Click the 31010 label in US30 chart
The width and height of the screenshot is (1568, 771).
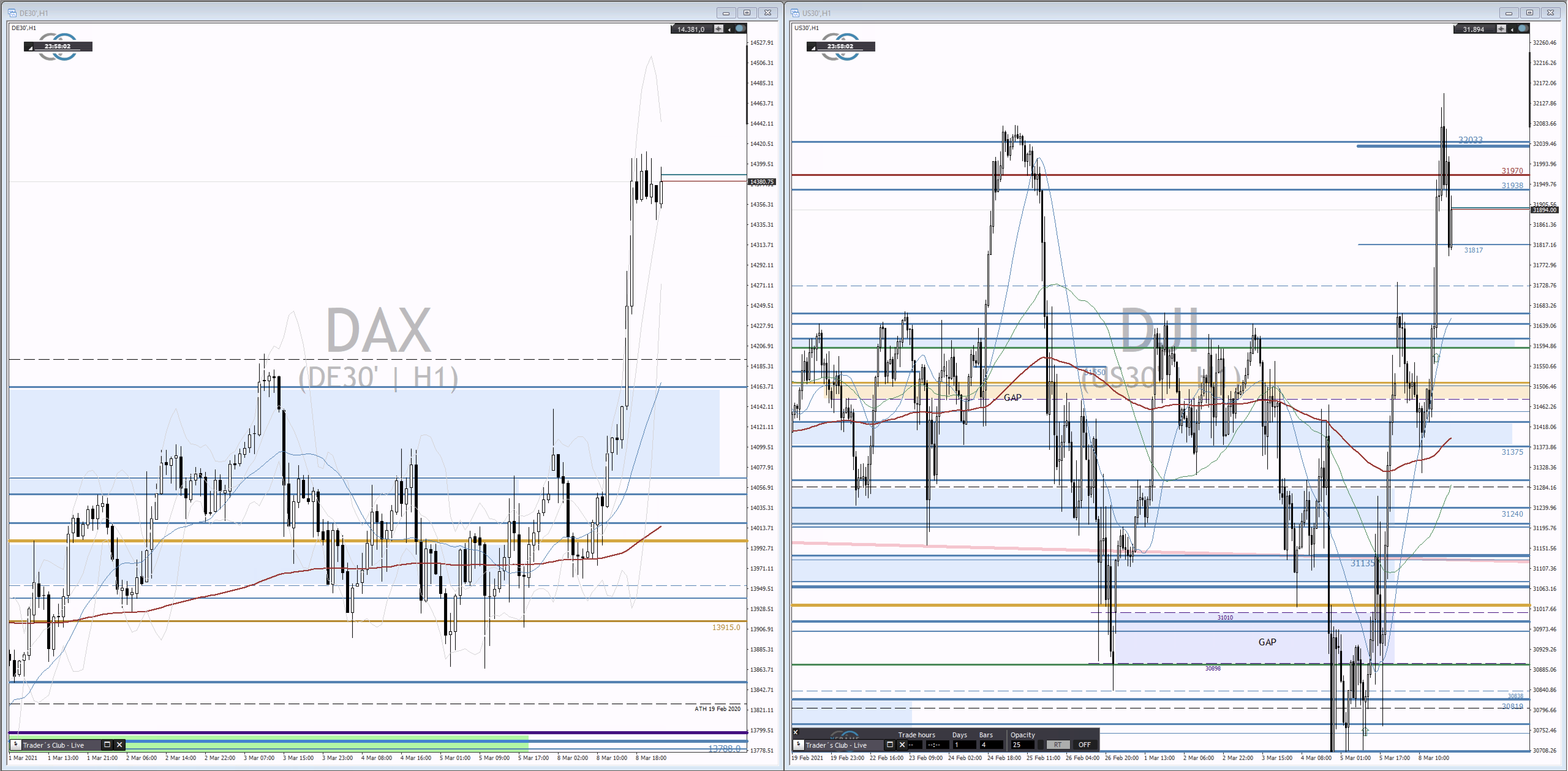(x=1225, y=617)
